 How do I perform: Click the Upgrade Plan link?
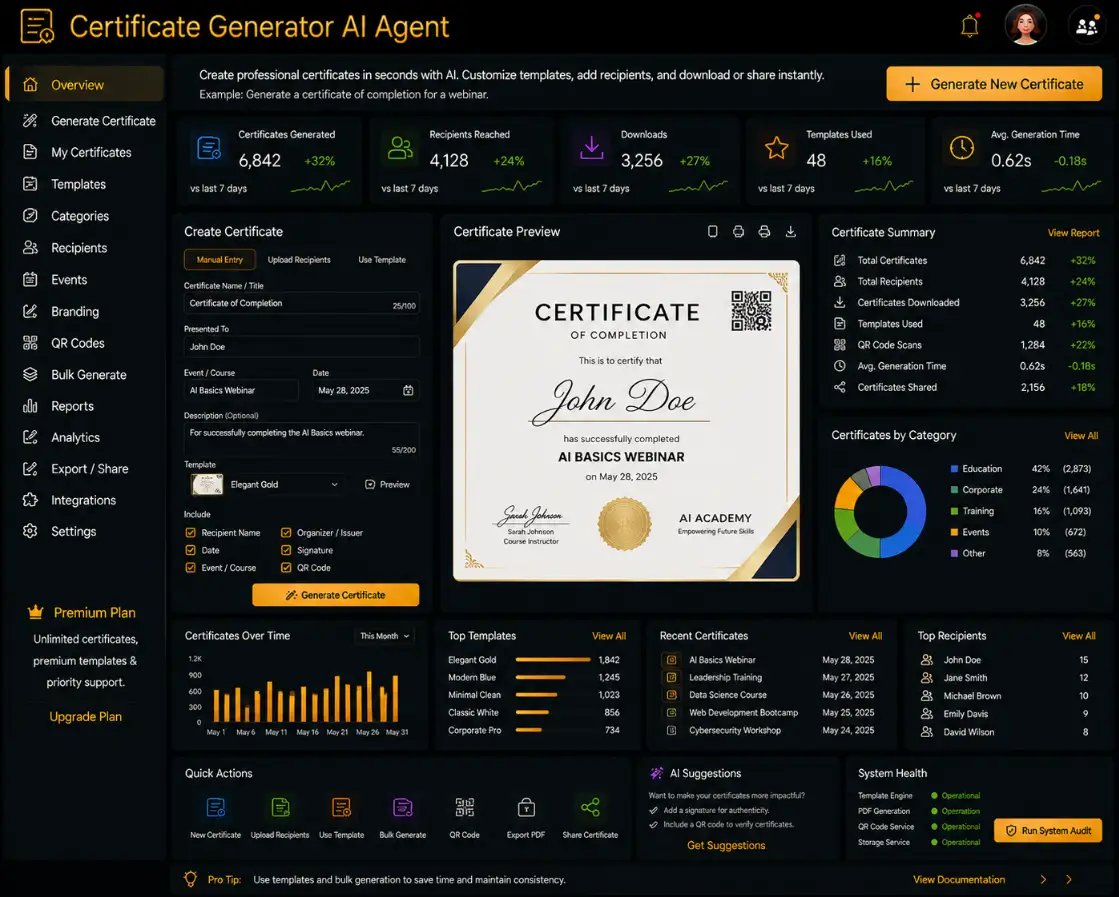pos(86,716)
